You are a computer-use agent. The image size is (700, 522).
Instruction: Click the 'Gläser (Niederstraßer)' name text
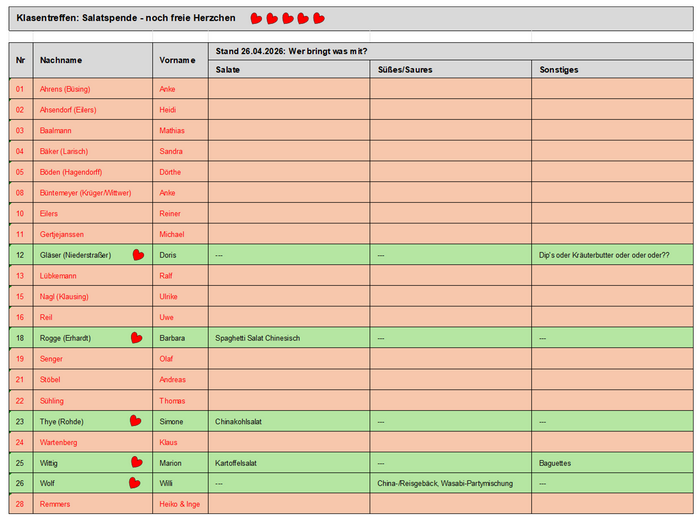(x=75, y=255)
